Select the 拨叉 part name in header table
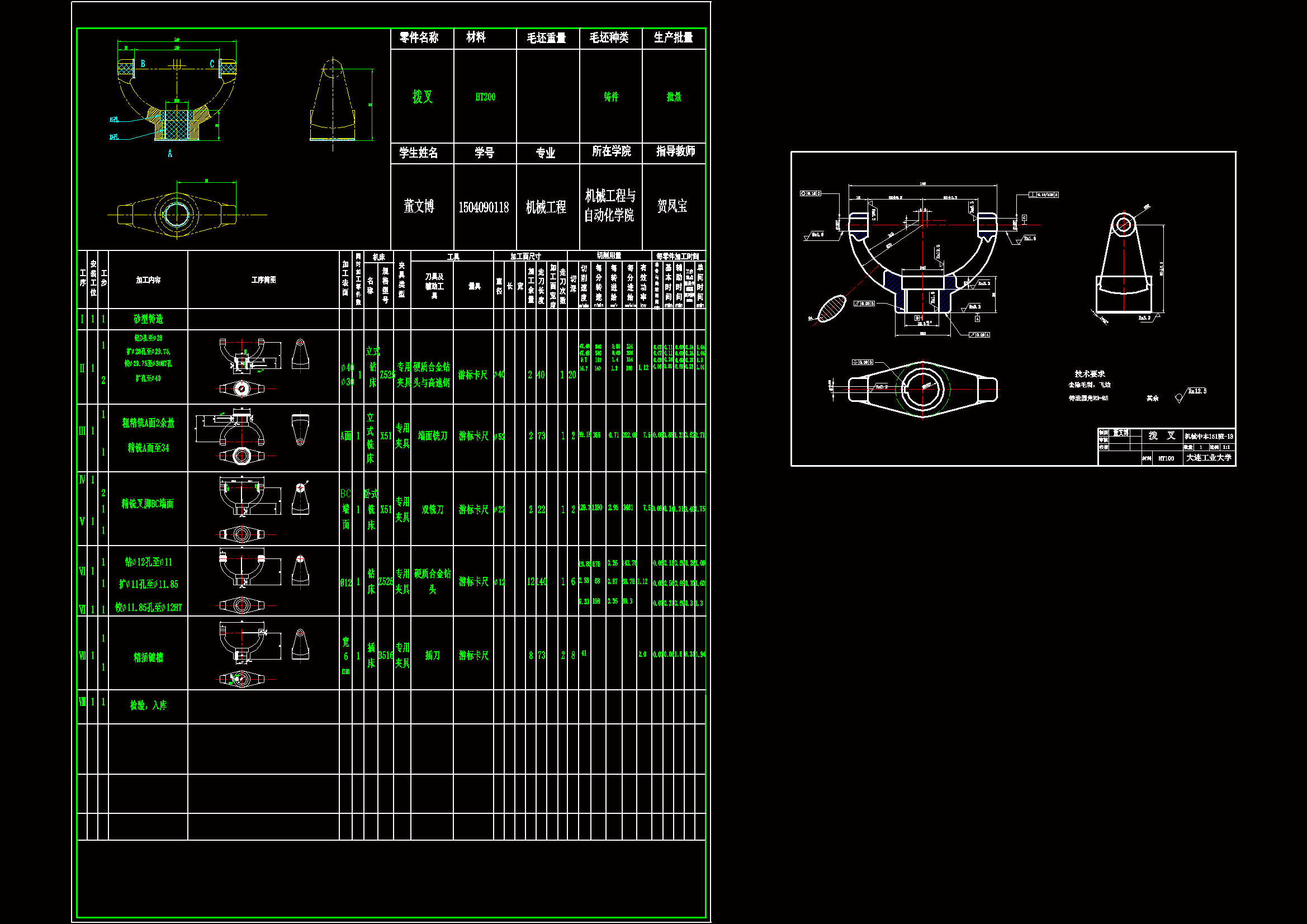Screen dimensions: 1307x924 point(423,97)
